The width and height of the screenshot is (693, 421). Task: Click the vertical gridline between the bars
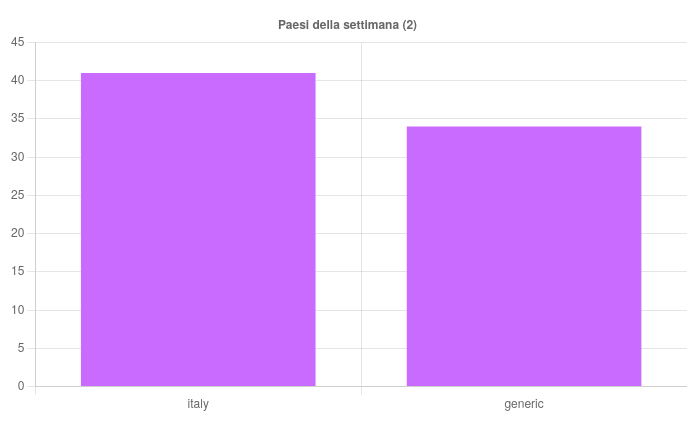point(362,214)
